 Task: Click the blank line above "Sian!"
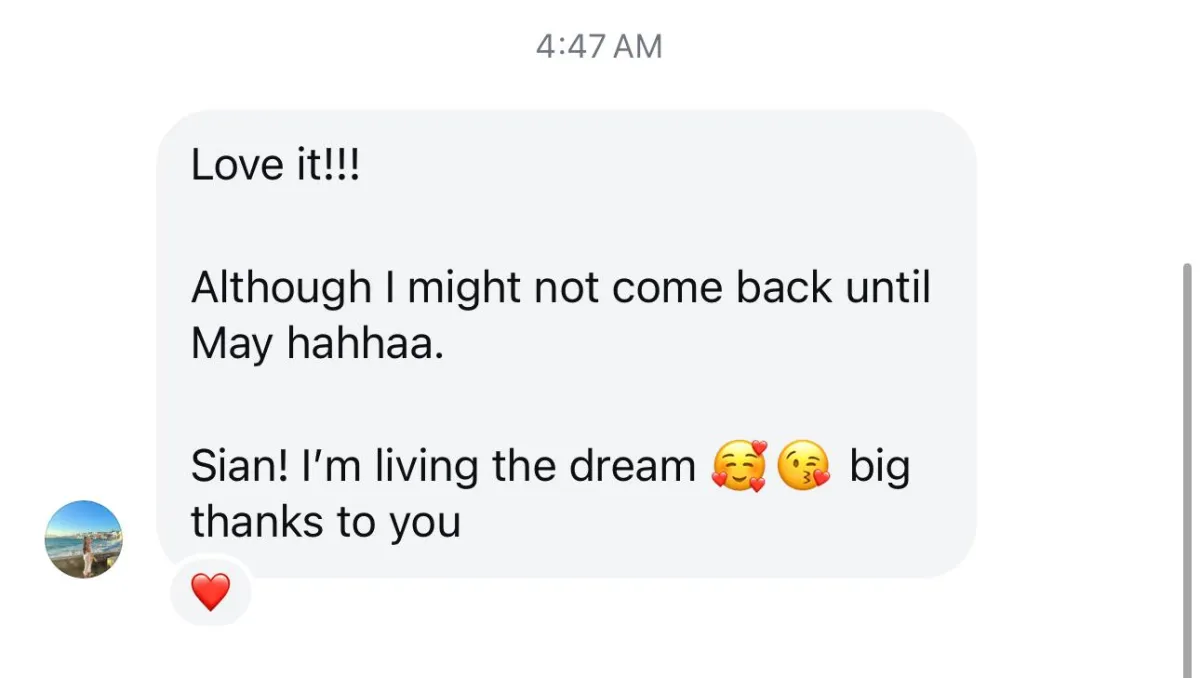560,405
